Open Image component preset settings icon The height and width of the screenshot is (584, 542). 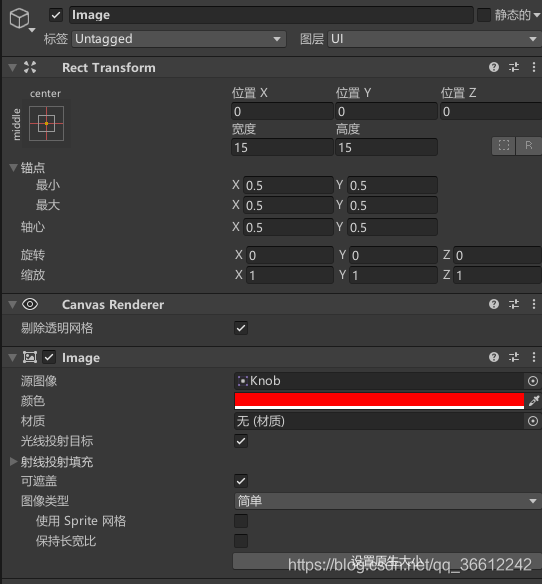point(514,357)
